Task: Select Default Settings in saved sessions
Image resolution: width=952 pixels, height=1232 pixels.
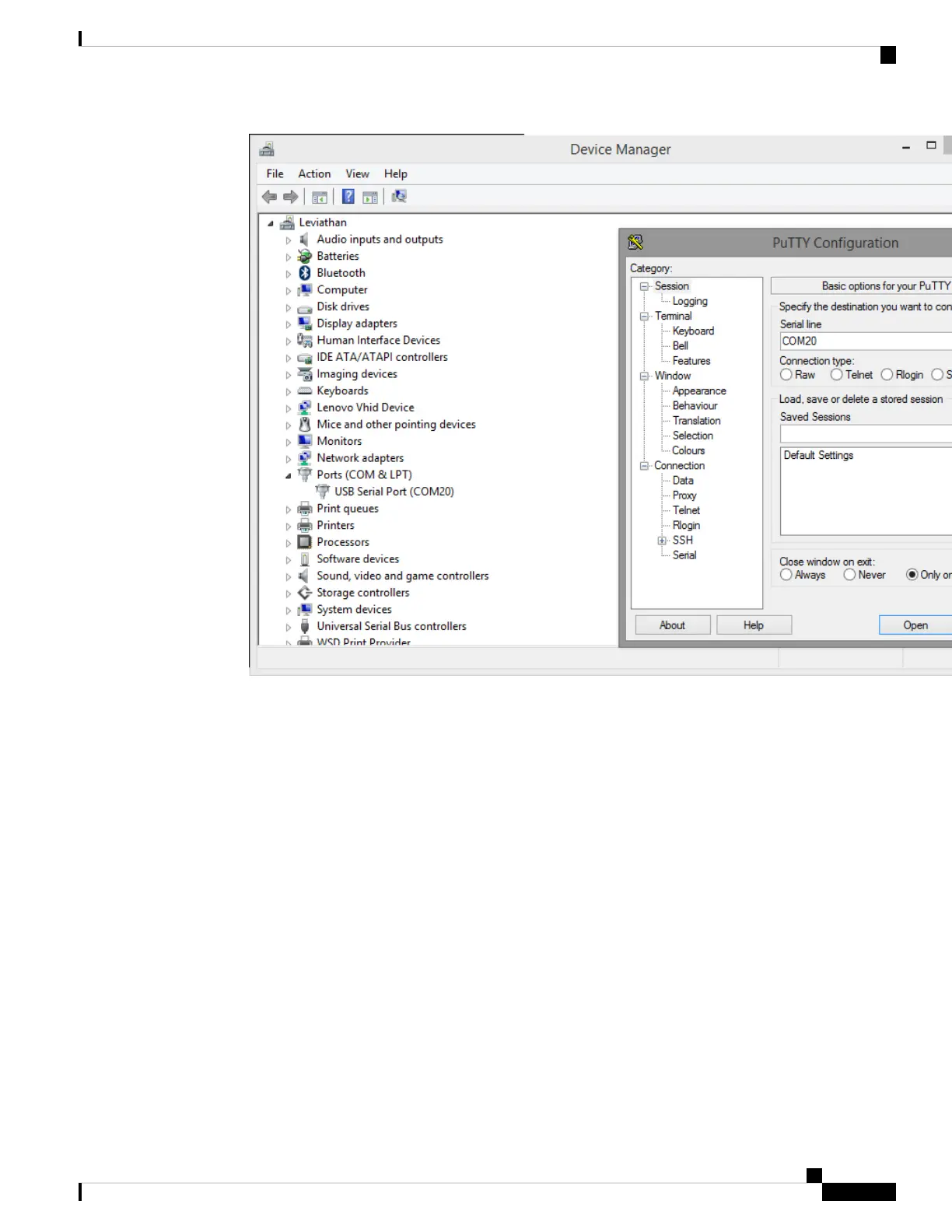Action: [x=818, y=455]
